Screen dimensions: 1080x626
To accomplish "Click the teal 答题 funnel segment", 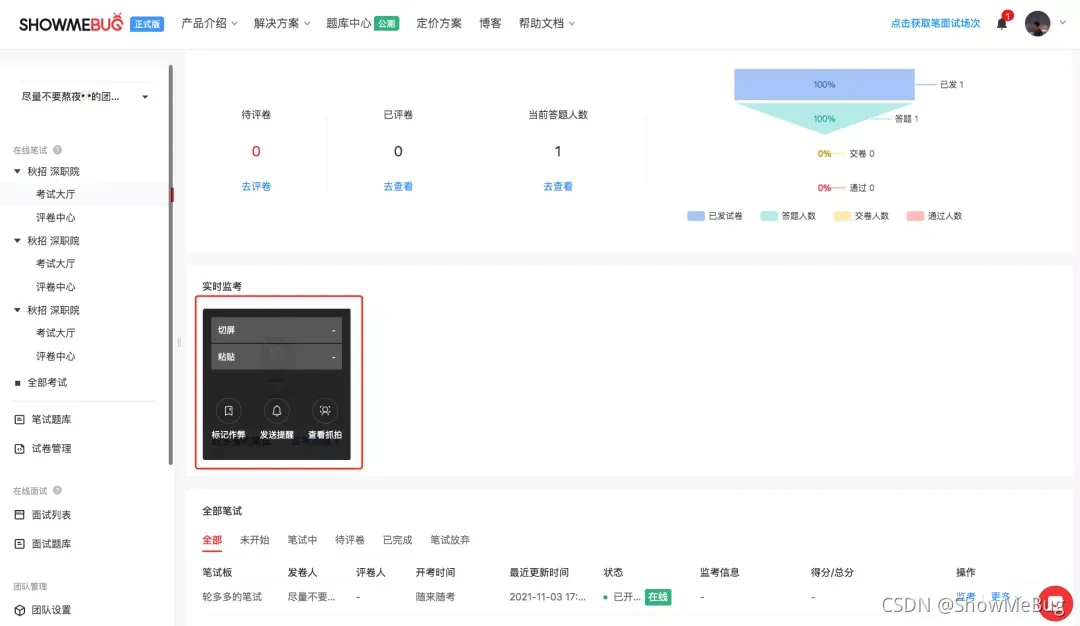I will 824,117.
